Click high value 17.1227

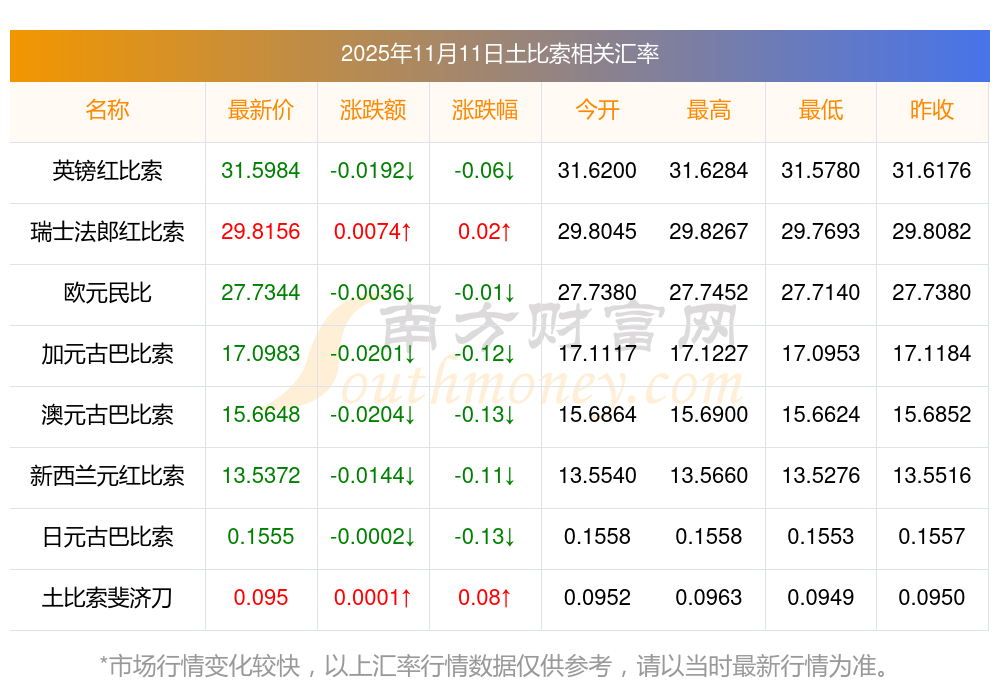click(709, 354)
